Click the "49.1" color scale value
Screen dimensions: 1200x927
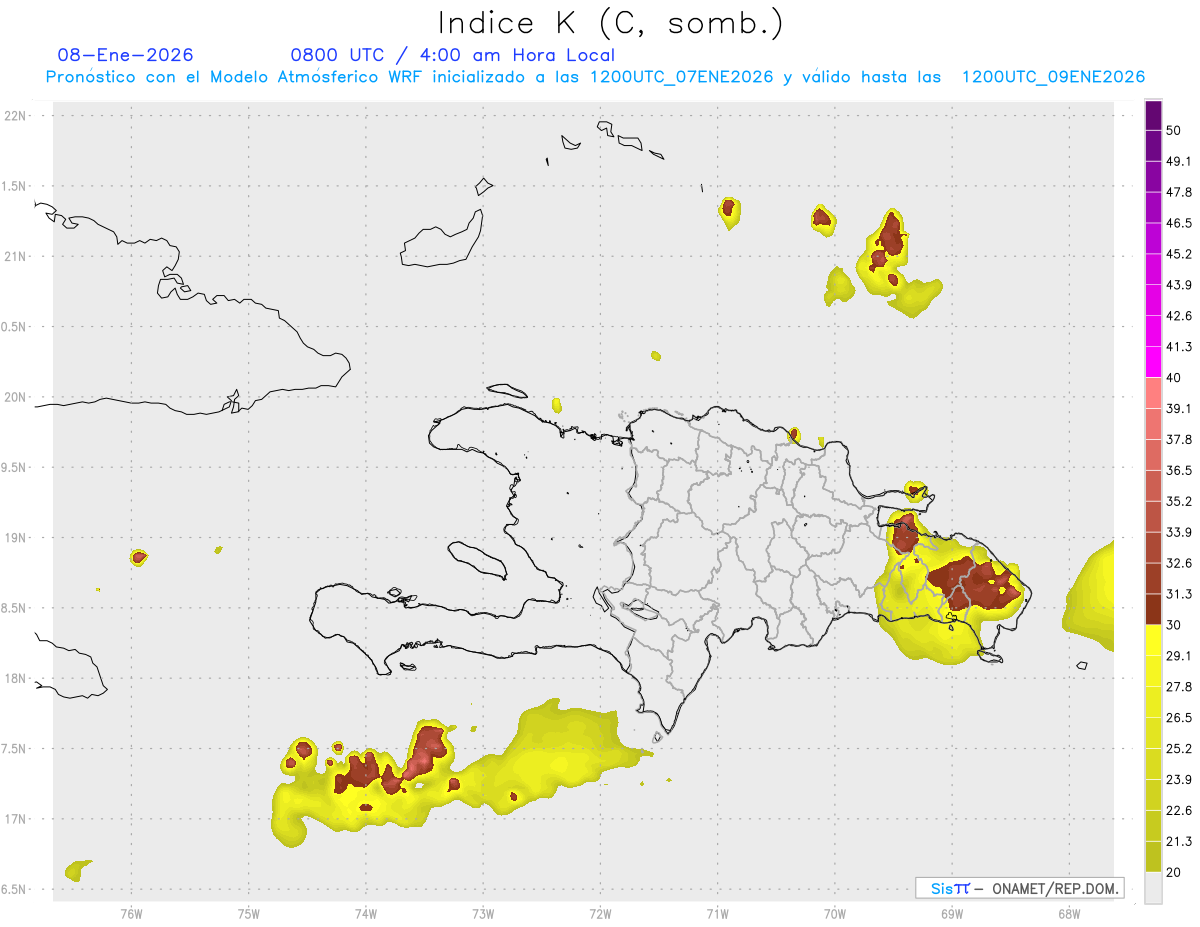(x=1179, y=161)
